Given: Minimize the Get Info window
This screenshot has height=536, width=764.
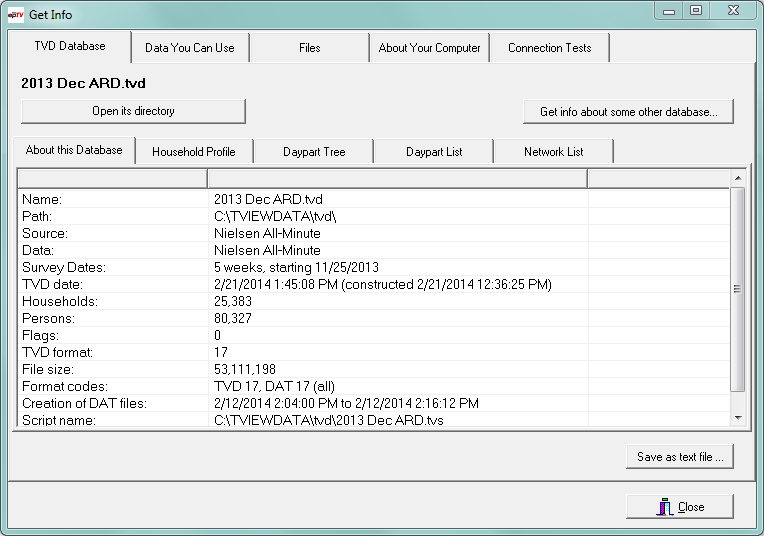Looking at the screenshot, I should 669,11.
